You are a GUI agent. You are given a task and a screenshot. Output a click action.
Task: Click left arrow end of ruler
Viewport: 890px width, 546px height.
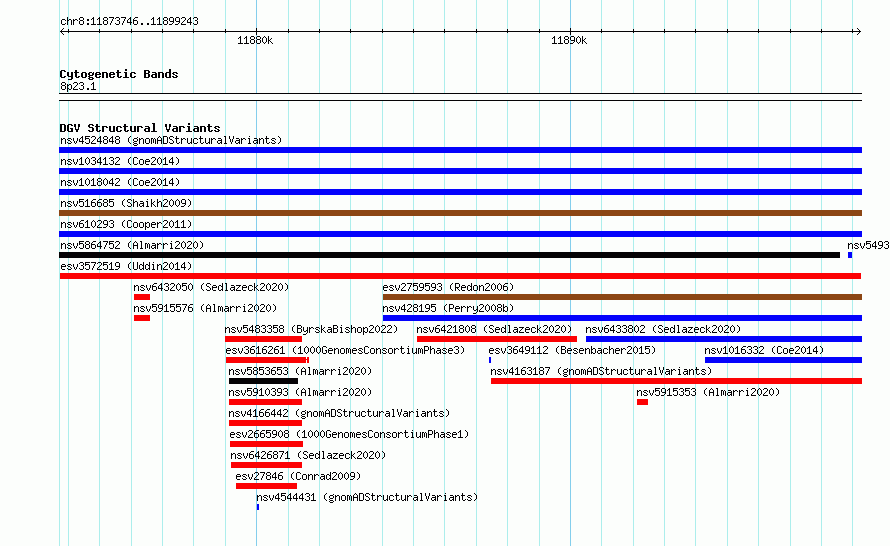(62, 31)
